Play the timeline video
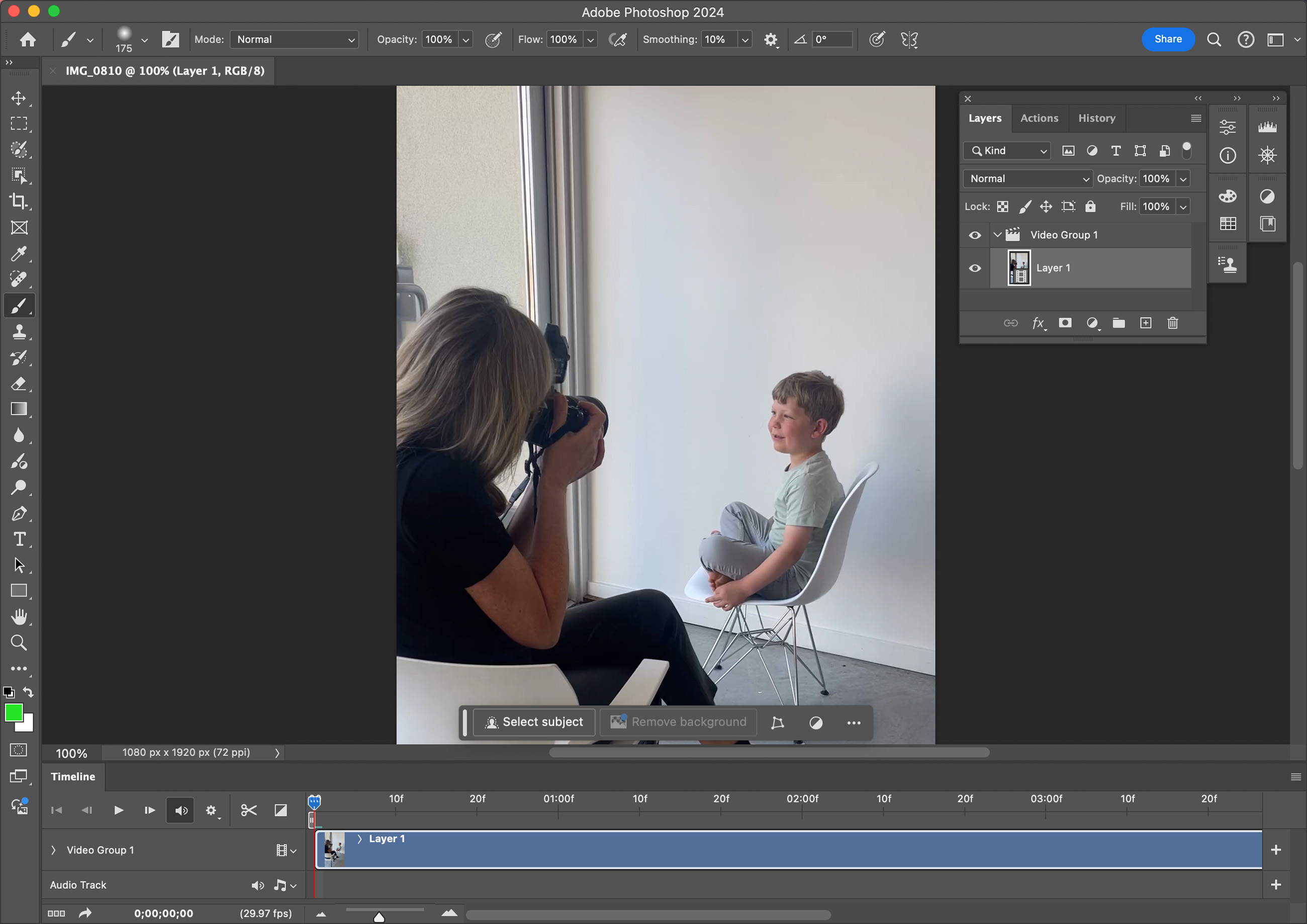This screenshot has width=1307, height=924. click(x=119, y=810)
